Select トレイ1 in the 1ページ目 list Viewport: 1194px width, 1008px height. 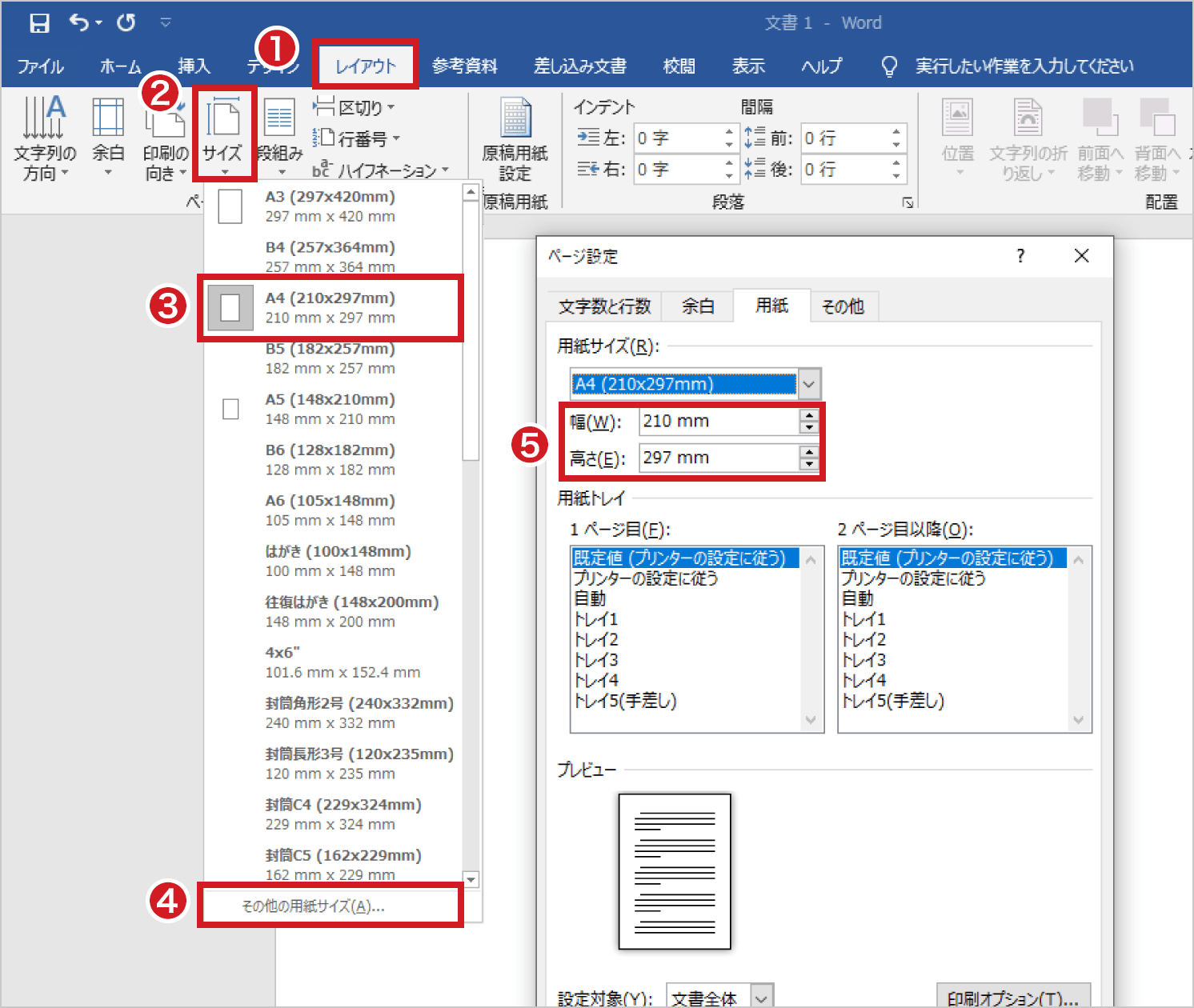[x=596, y=619]
